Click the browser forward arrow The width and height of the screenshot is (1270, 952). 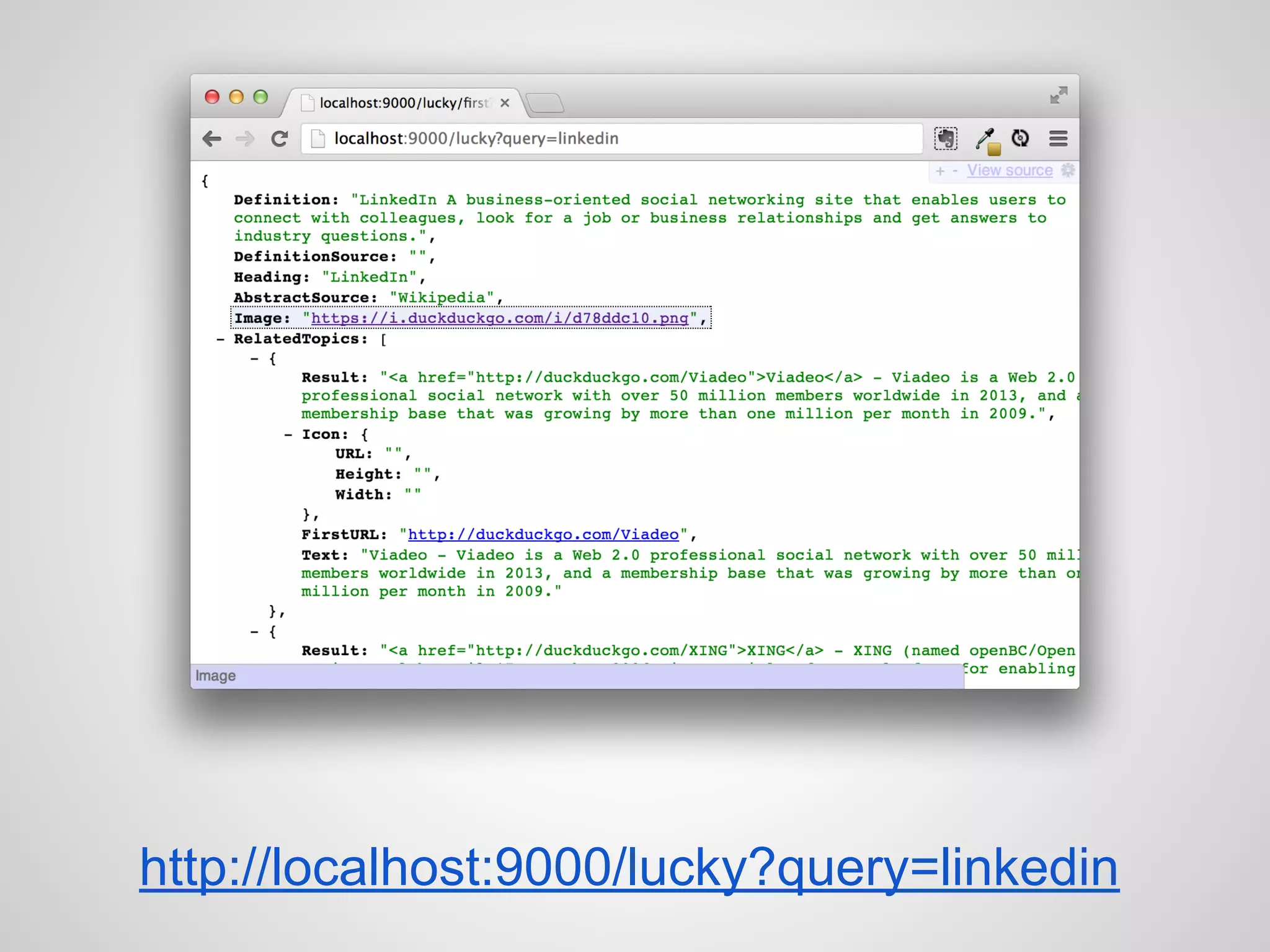click(x=246, y=139)
